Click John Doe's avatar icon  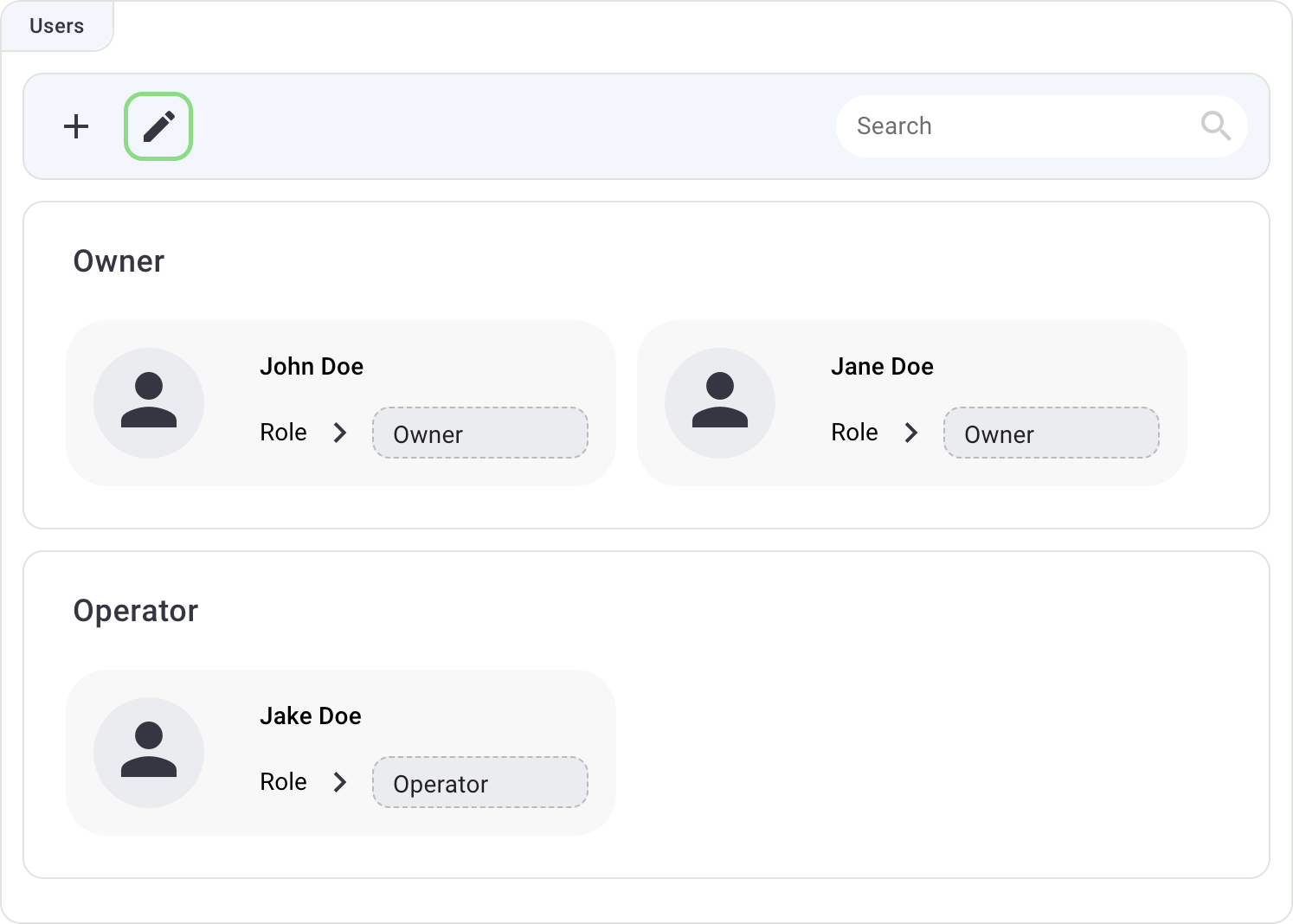click(x=149, y=403)
